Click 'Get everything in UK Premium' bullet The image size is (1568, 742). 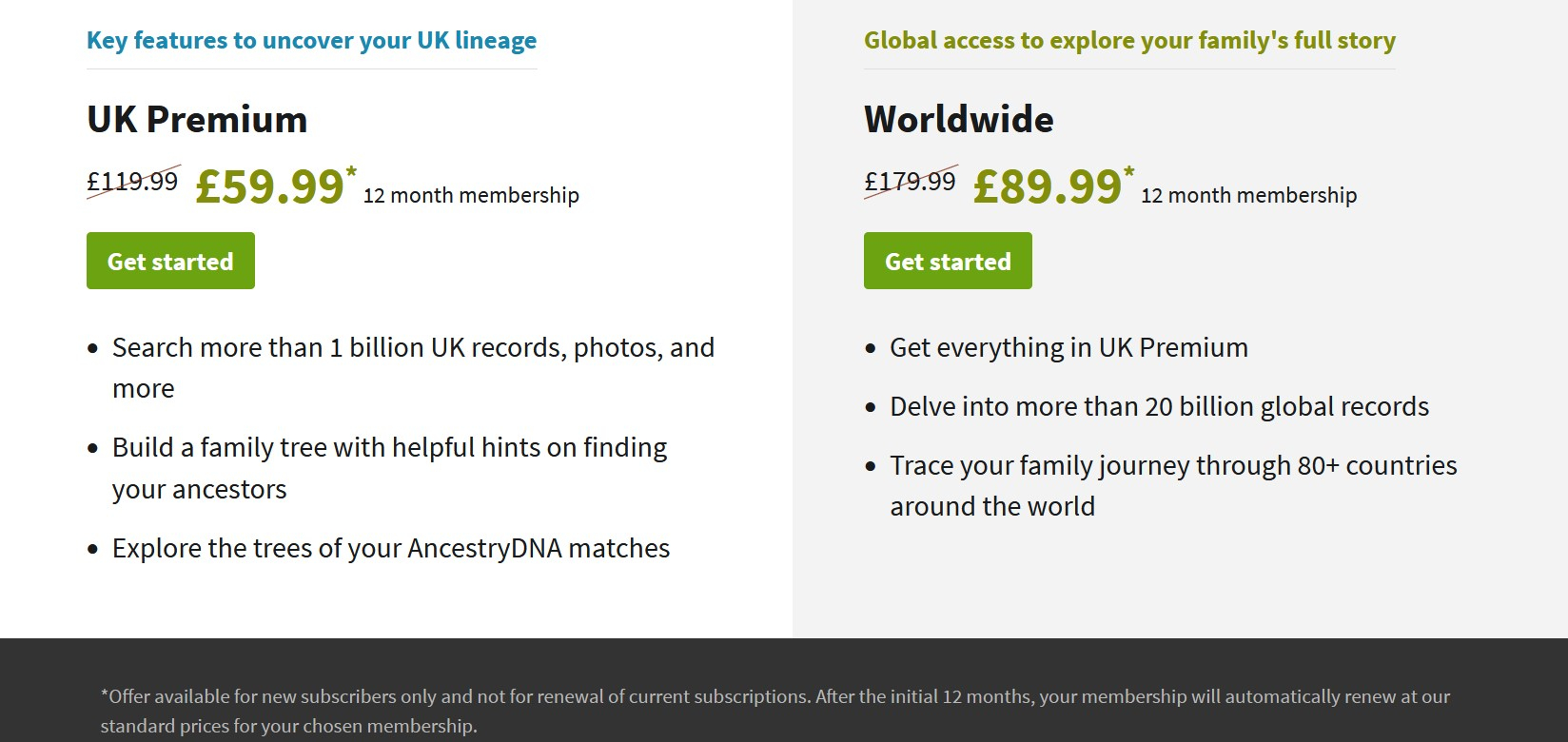point(1068,347)
